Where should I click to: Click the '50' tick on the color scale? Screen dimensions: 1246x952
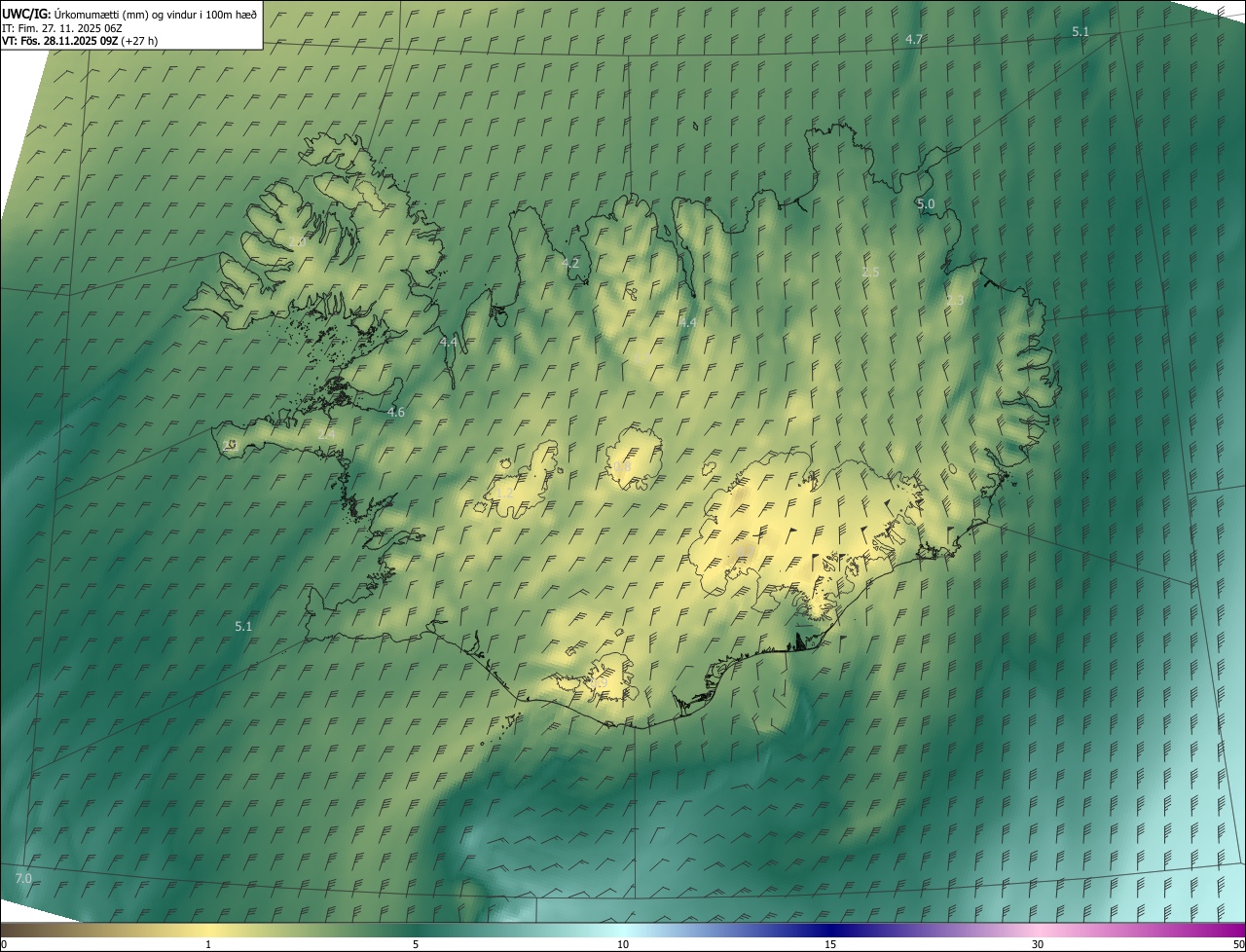pyautogui.click(x=1238, y=944)
